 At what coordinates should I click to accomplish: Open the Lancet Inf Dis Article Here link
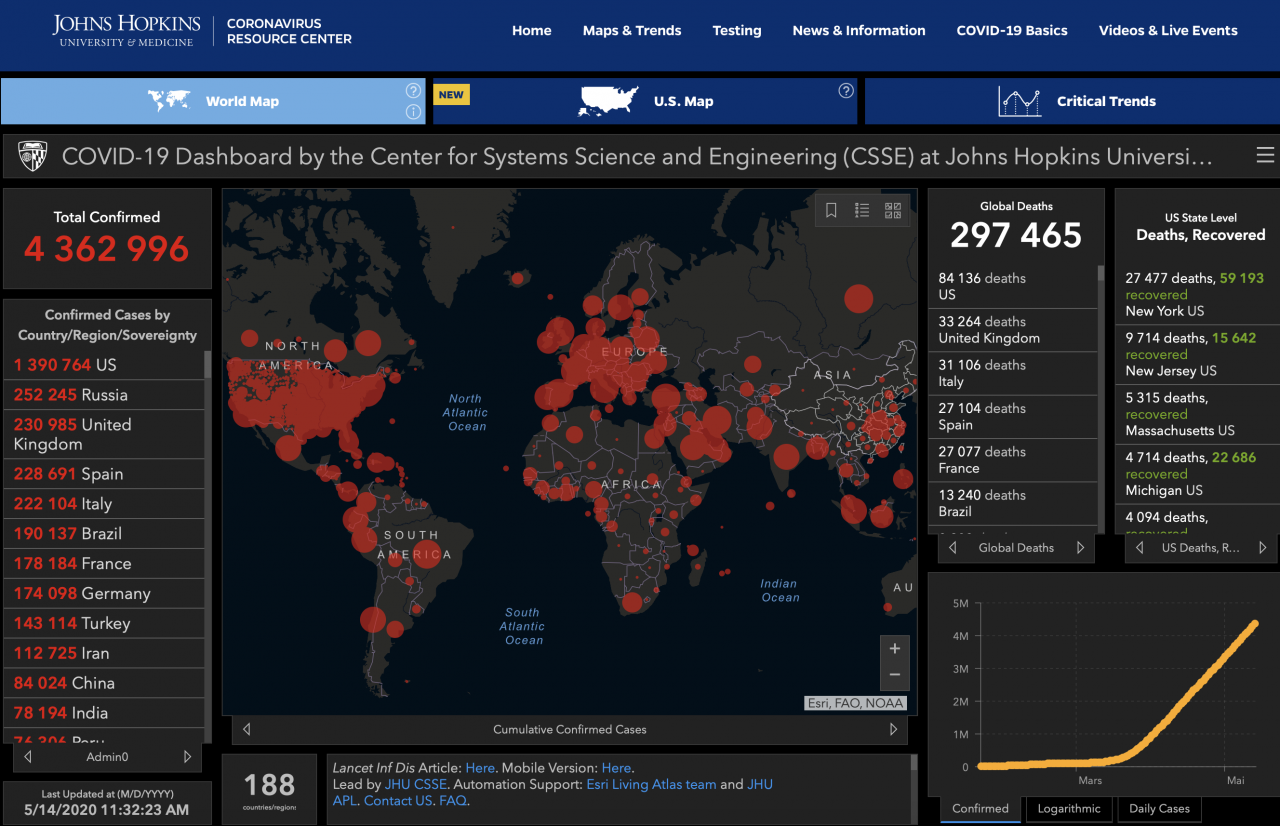click(x=480, y=768)
